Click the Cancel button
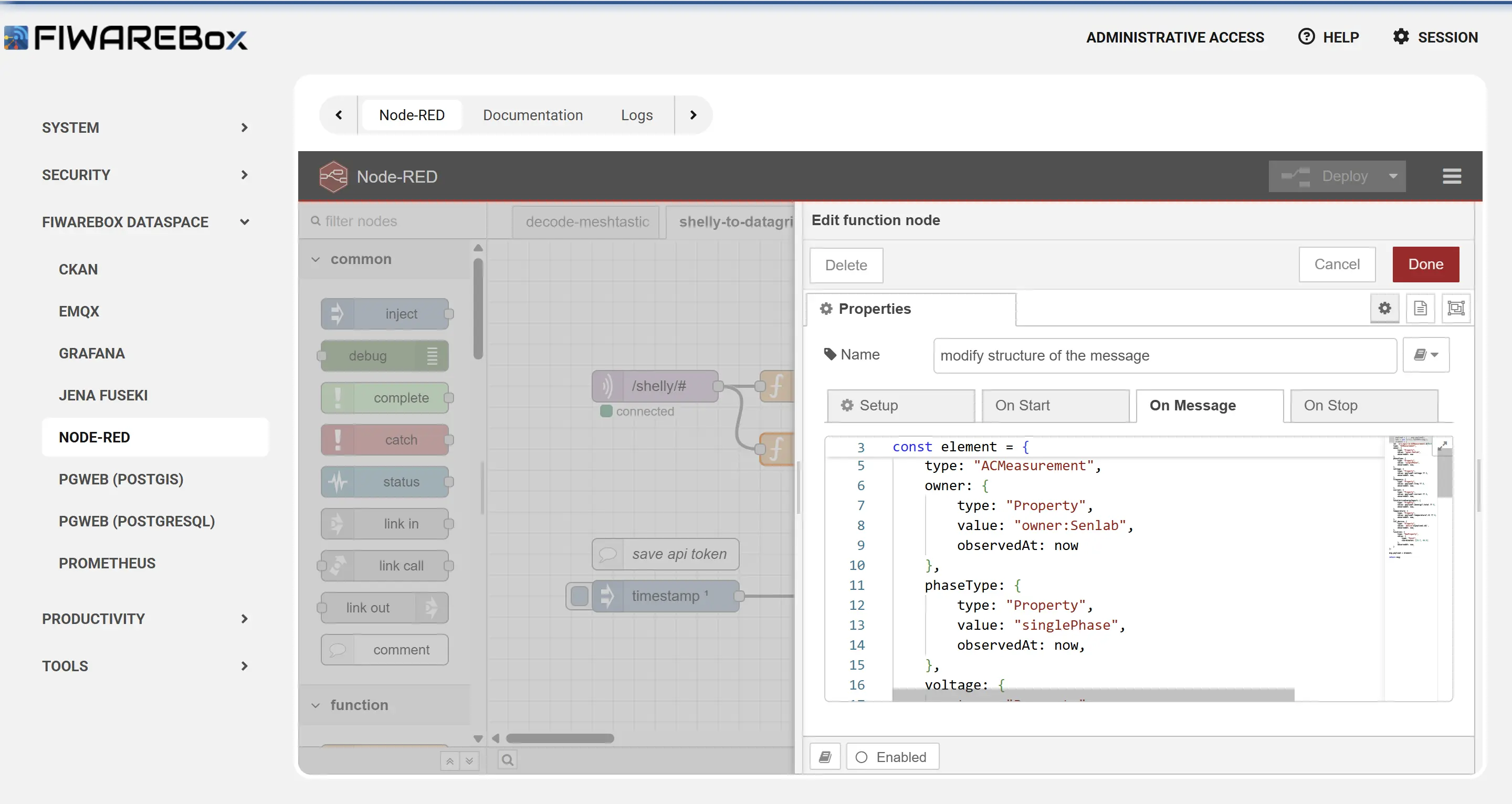Image resolution: width=1512 pixels, height=804 pixels. click(x=1337, y=264)
